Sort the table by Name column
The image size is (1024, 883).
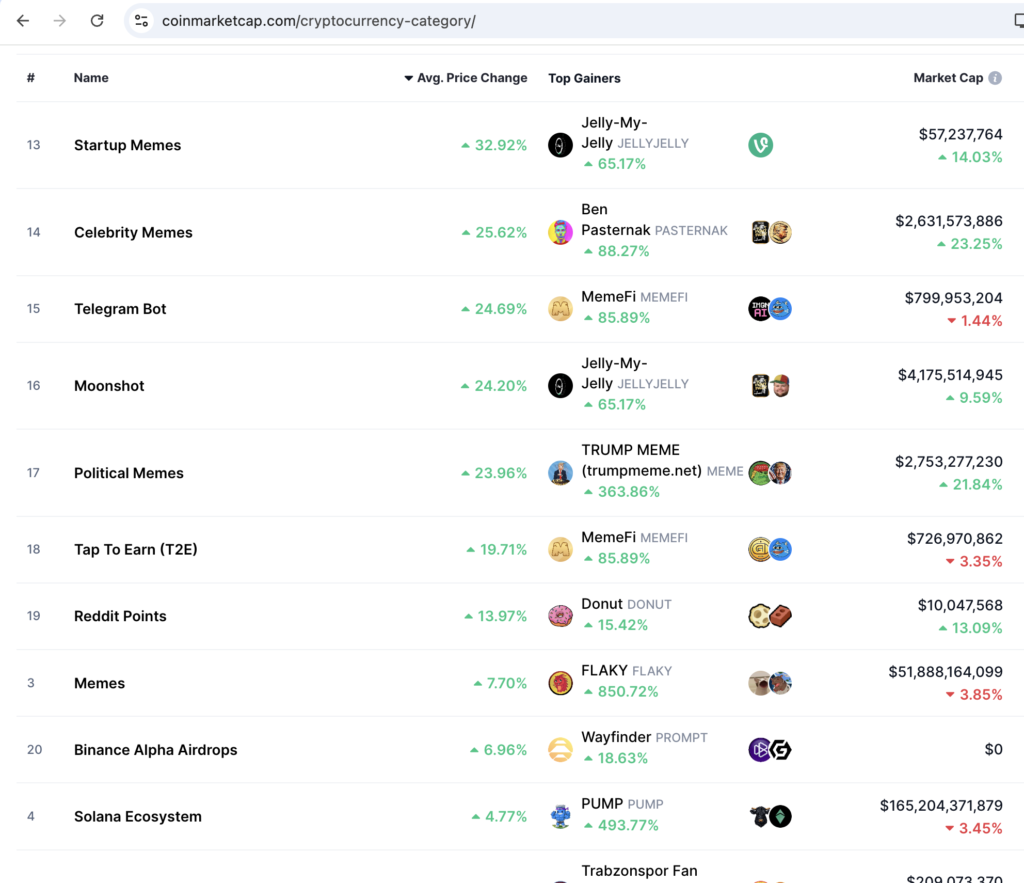tap(91, 78)
